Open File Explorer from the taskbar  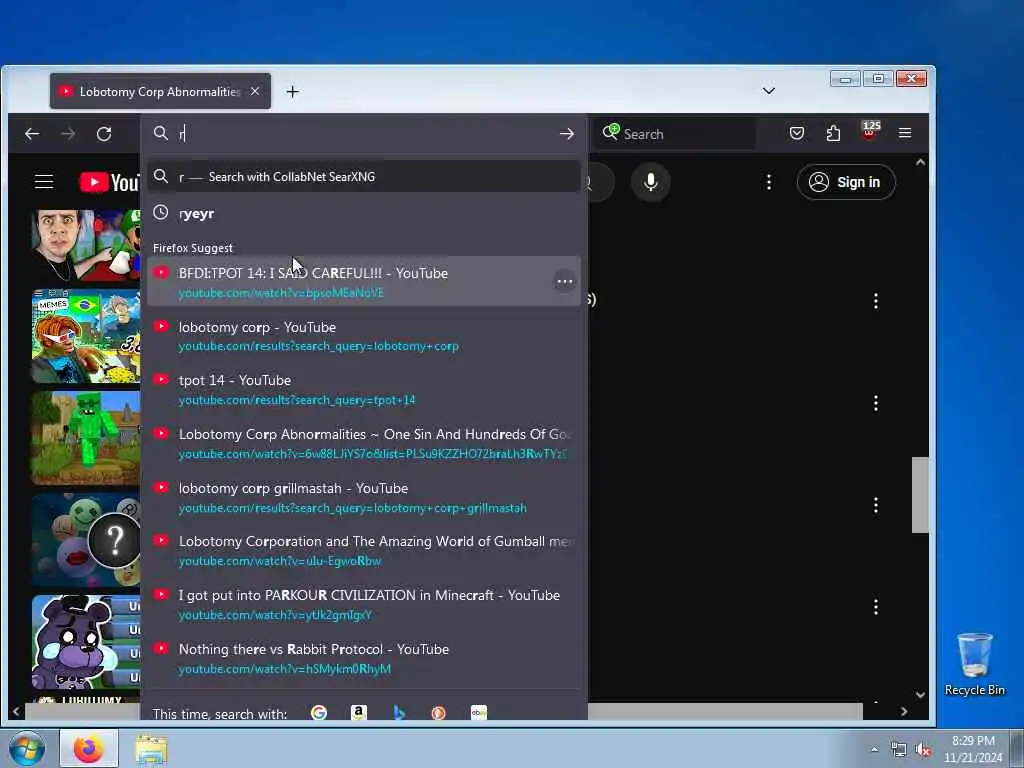[152, 749]
